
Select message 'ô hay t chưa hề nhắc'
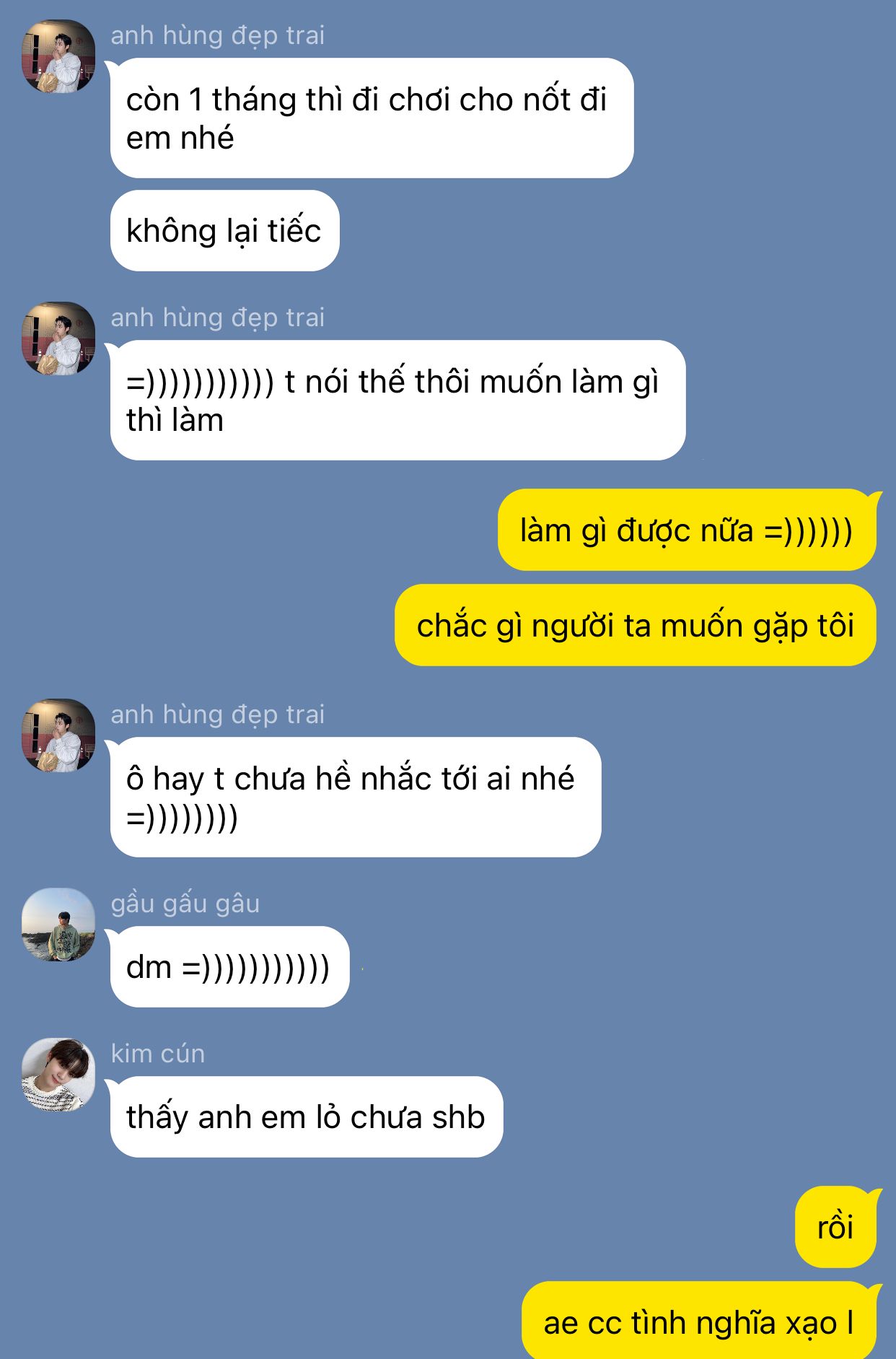(356, 798)
